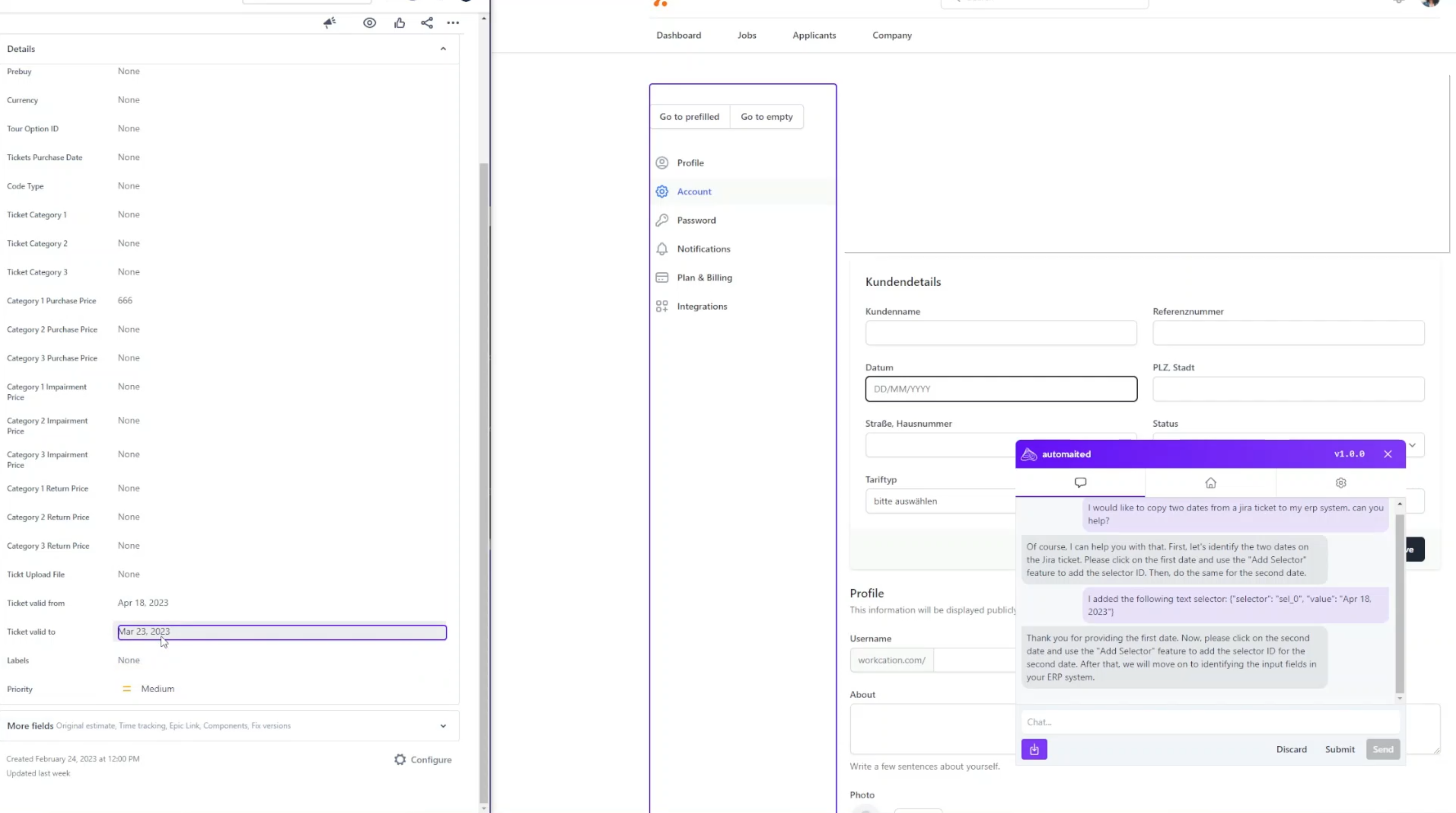The width and height of the screenshot is (1456, 813).
Task: Click the 'Apr 18, 2023' Ticket valid from value
Action: (143, 602)
